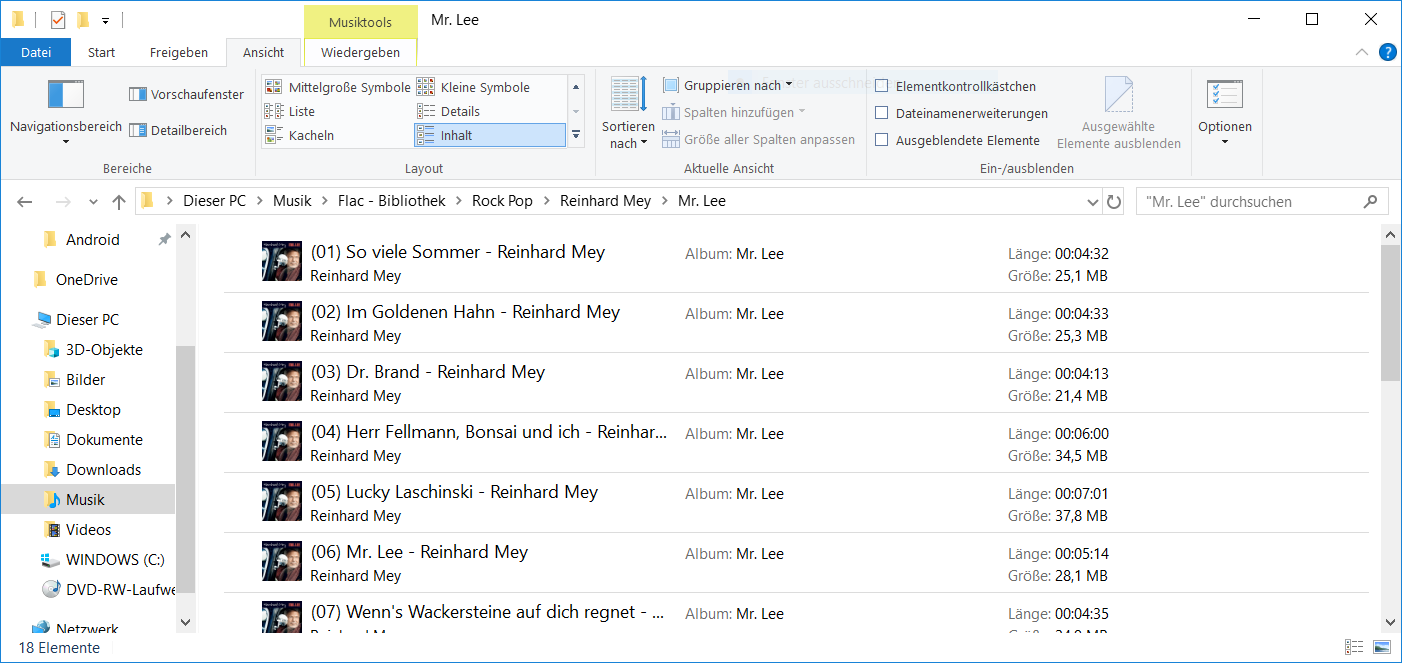Click the Musiktools contextual tab
This screenshot has height=663, width=1402.
(360, 21)
